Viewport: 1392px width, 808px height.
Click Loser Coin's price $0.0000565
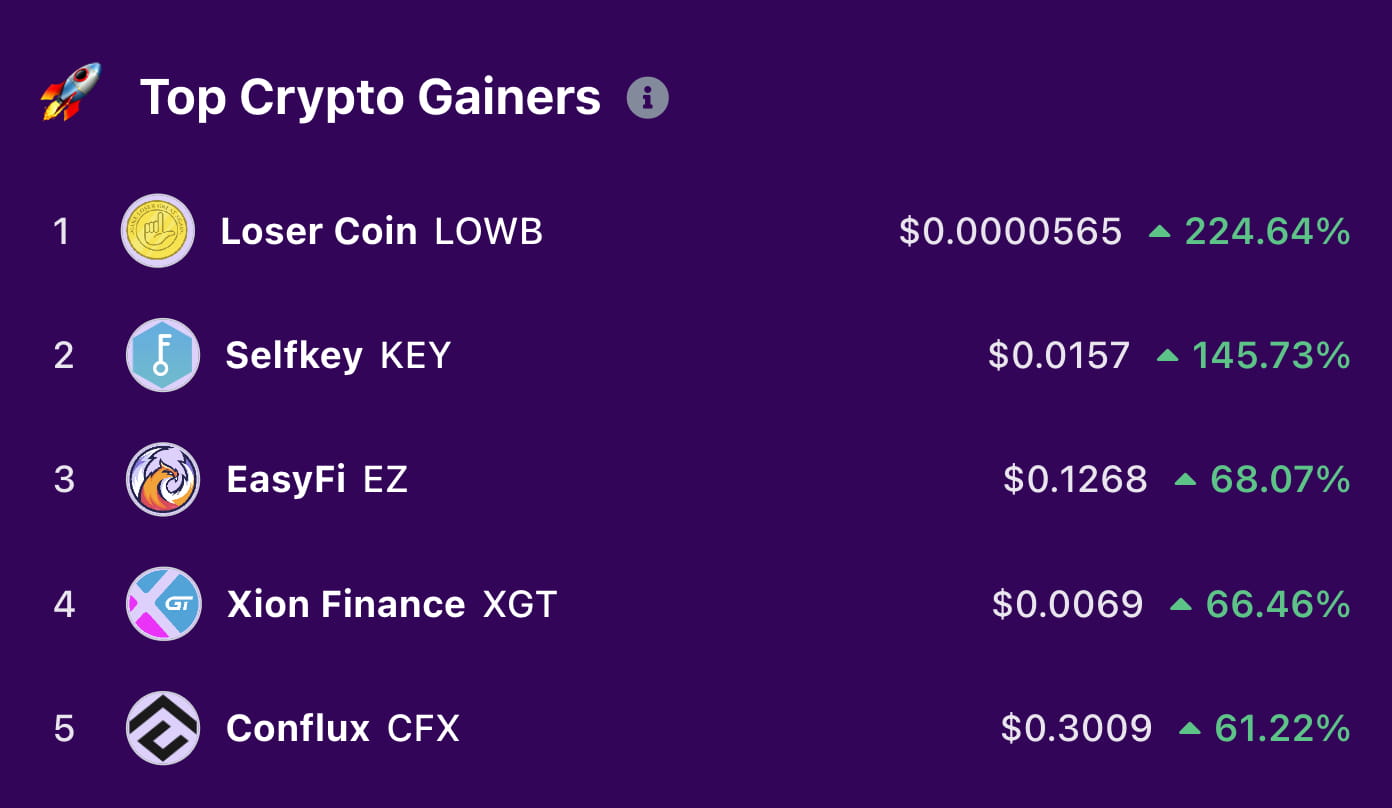point(1012,231)
